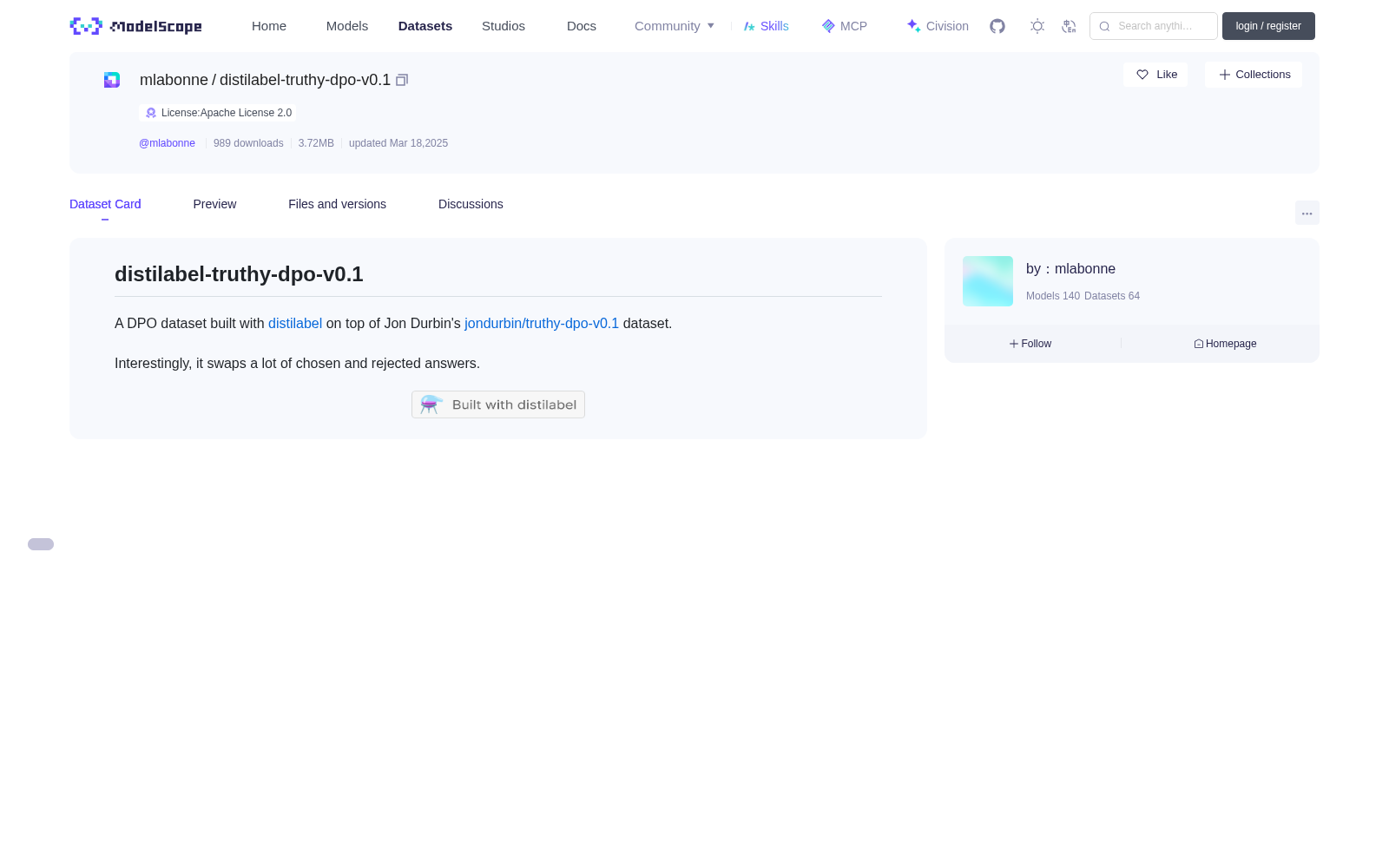Click the mlabonne profile thumbnail
The height and width of the screenshot is (868, 1389).
(988, 281)
